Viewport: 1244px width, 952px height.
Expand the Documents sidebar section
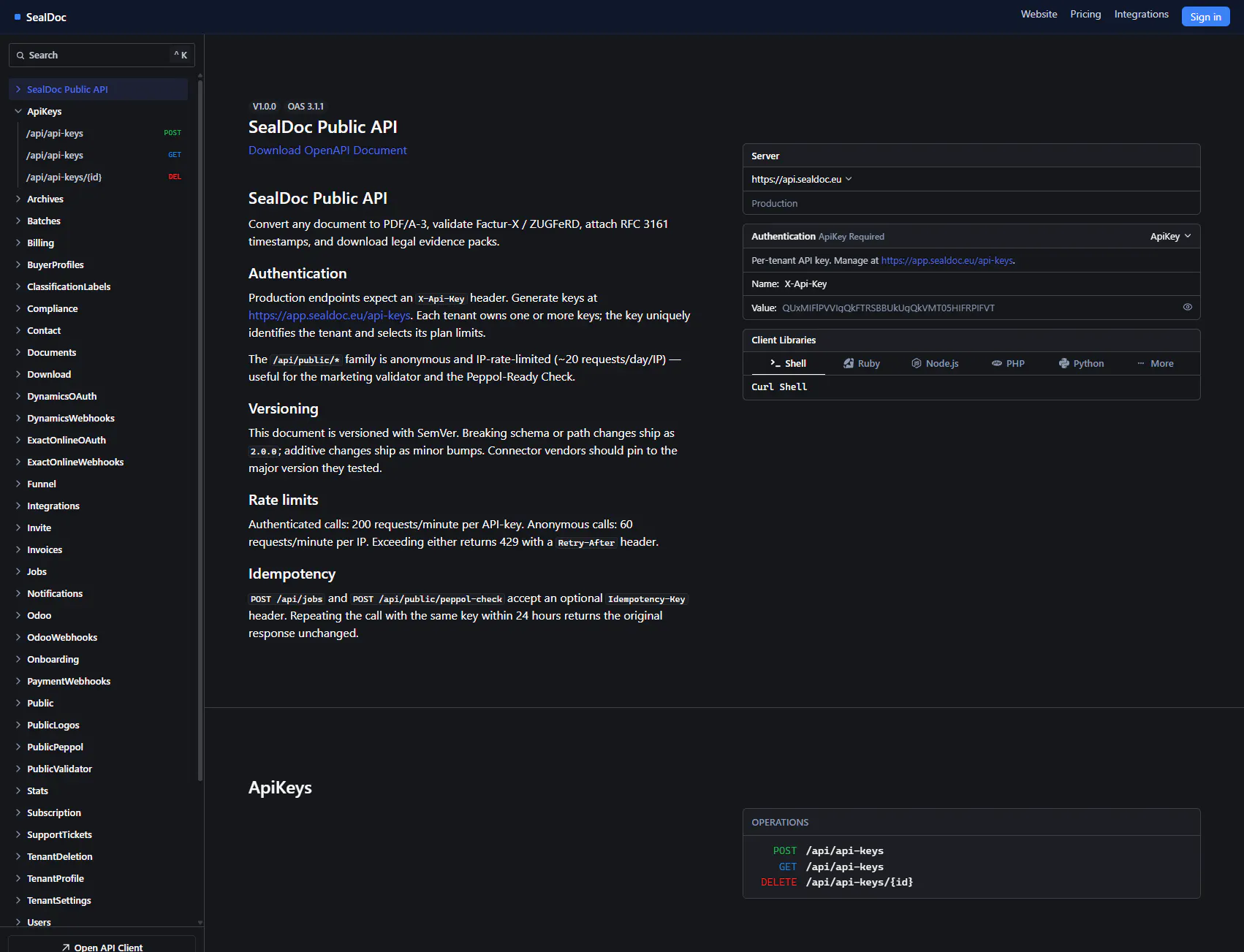[x=98, y=352]
